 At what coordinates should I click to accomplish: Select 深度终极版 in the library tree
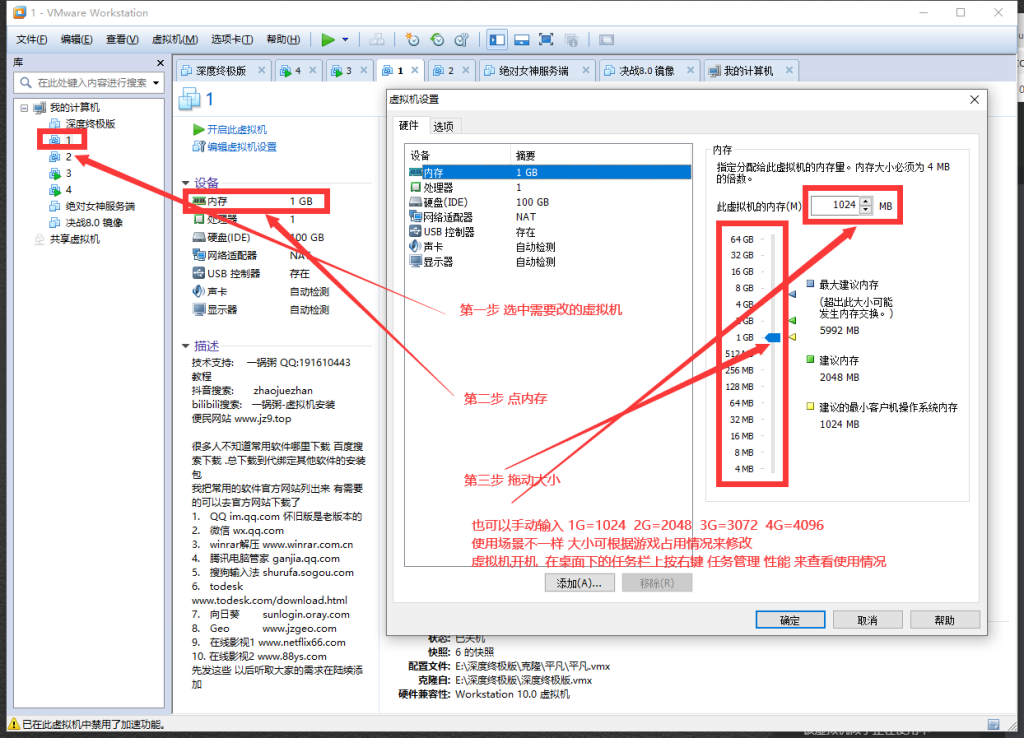tap(90, 124)
